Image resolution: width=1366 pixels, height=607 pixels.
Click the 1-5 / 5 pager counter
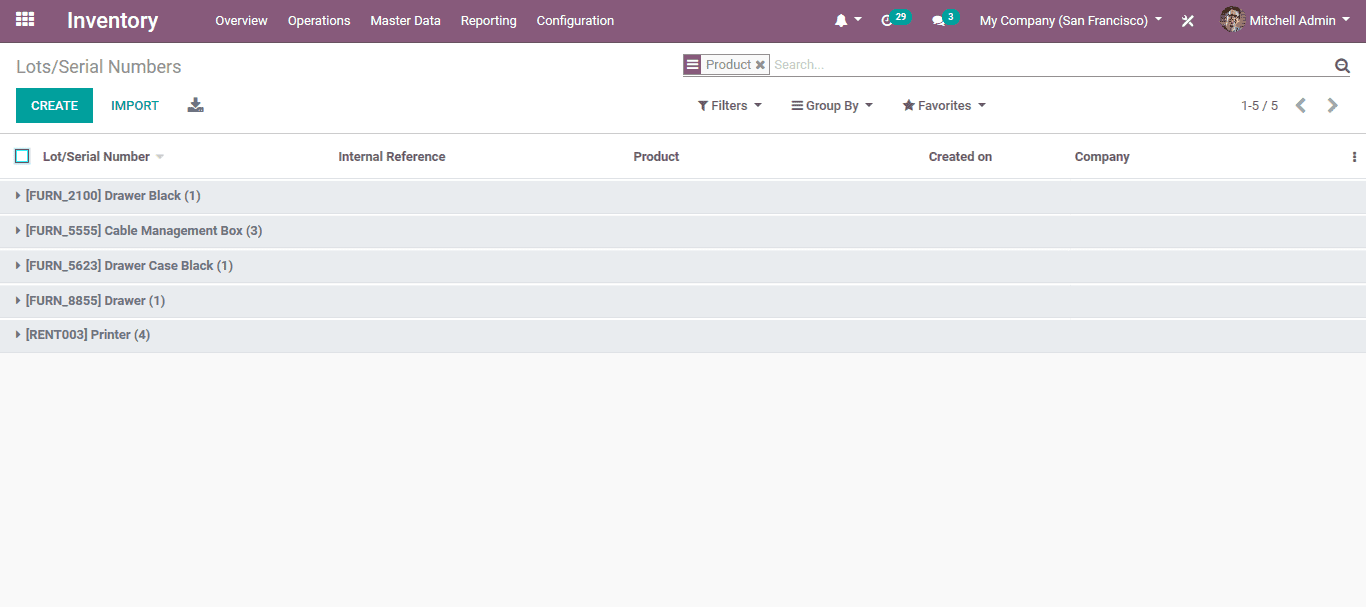[1259, 105]
